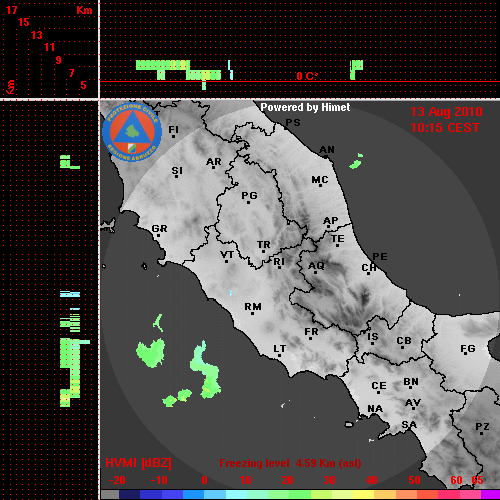Click the radar echo off the AN coast
The image size is (500, 500).
point(356,162)
